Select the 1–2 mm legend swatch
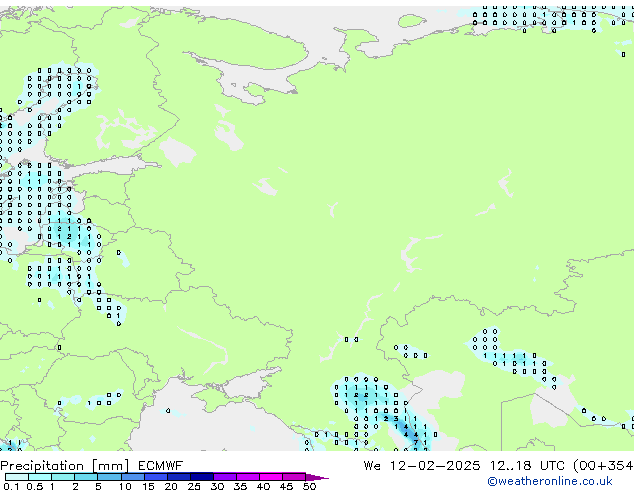The width and height of the screenshot is (634, 490). (x=63, y=477)
